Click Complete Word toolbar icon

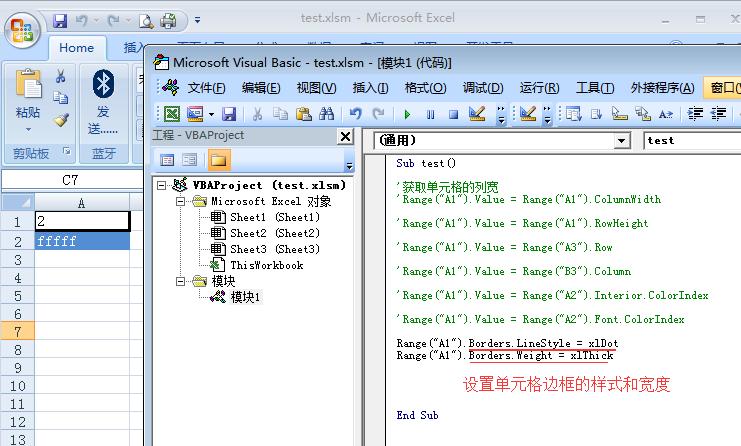coord(666,114)
